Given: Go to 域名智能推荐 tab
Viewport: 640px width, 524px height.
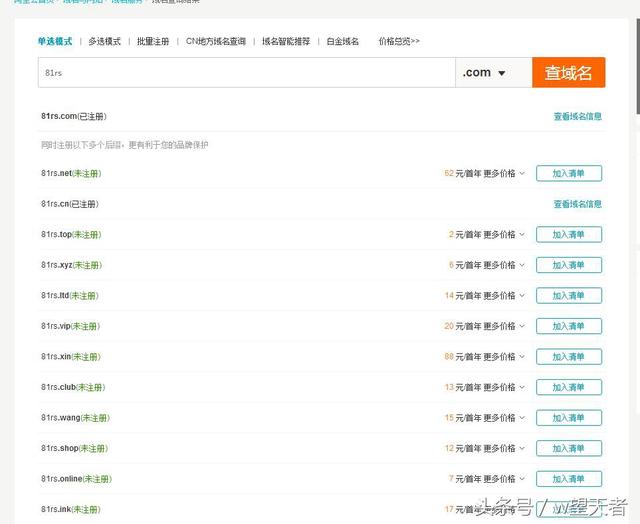Looking at the screenshot, I should click(286, 41).
